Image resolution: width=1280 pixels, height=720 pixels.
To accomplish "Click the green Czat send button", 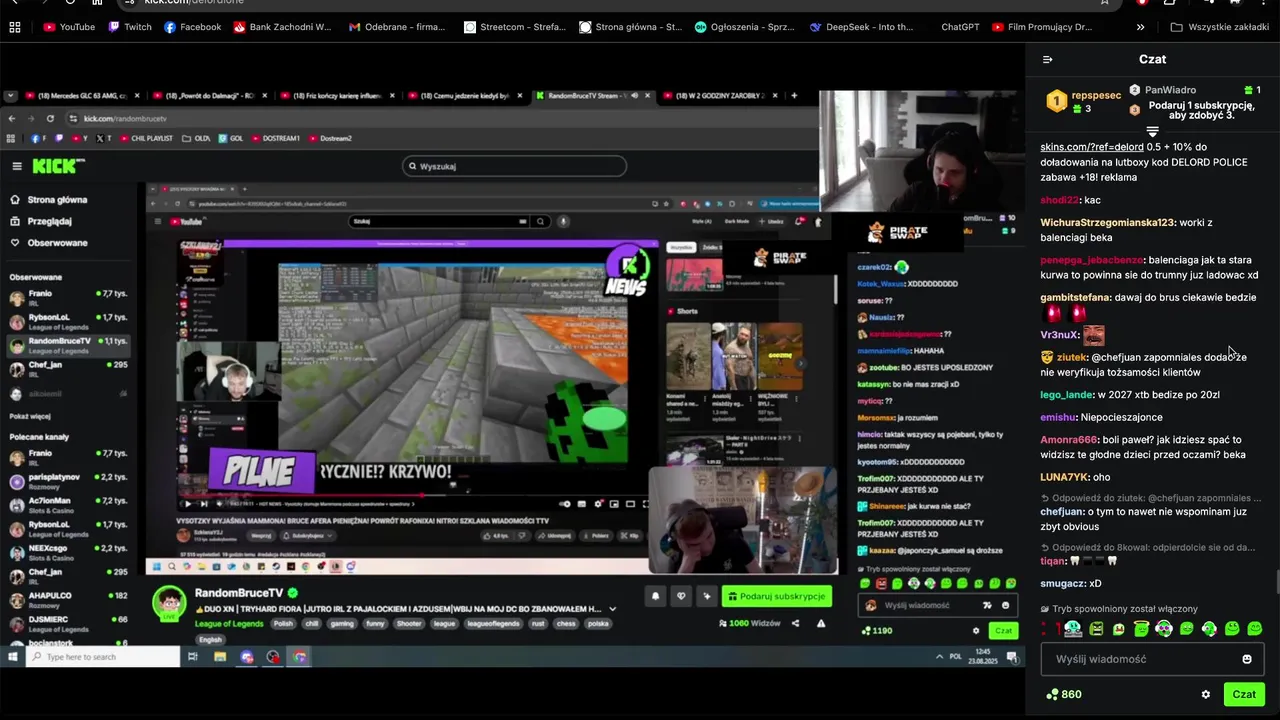I will coord(1244,694).
